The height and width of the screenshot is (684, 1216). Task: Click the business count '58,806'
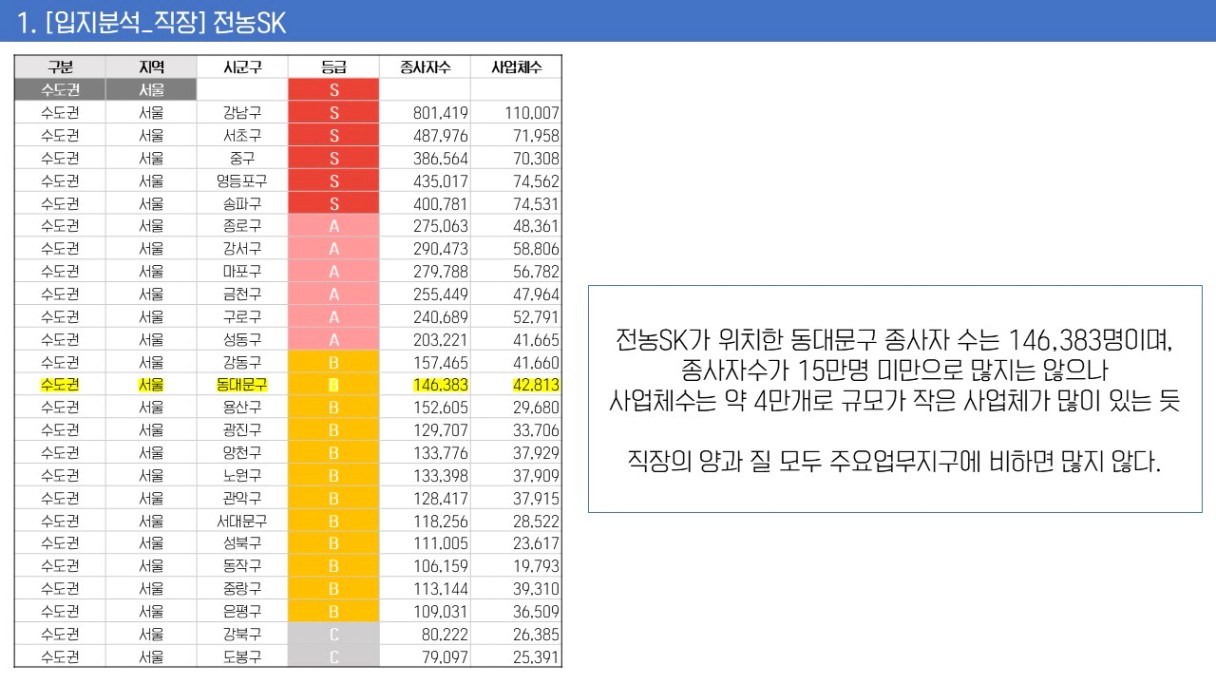pyautogui.click(x=536, y=248)
